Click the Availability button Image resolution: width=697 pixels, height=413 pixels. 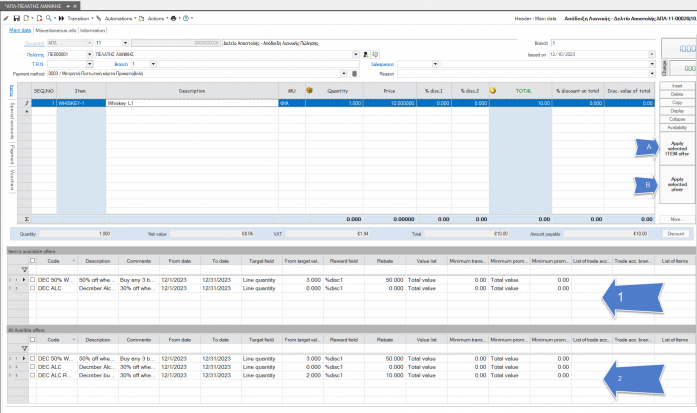tap(677, 128)
